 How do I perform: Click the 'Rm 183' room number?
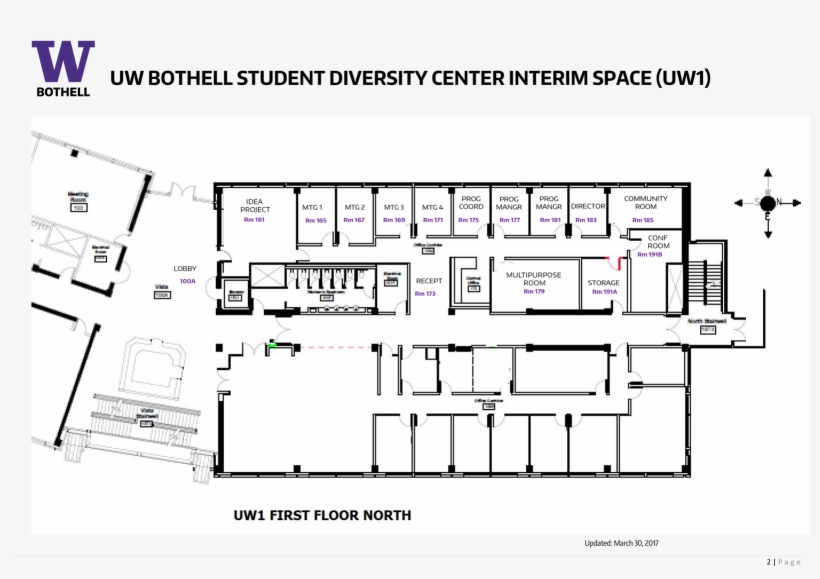pos(586,220)
